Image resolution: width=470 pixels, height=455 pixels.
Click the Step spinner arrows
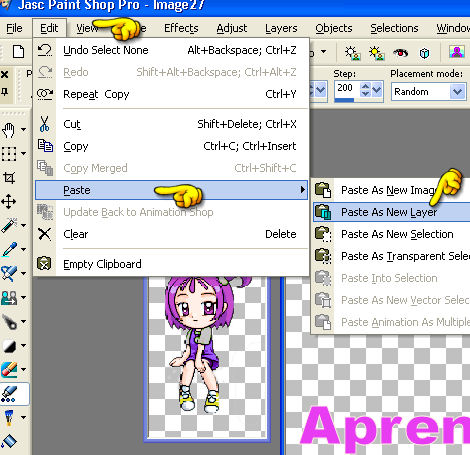pos(366,90)
